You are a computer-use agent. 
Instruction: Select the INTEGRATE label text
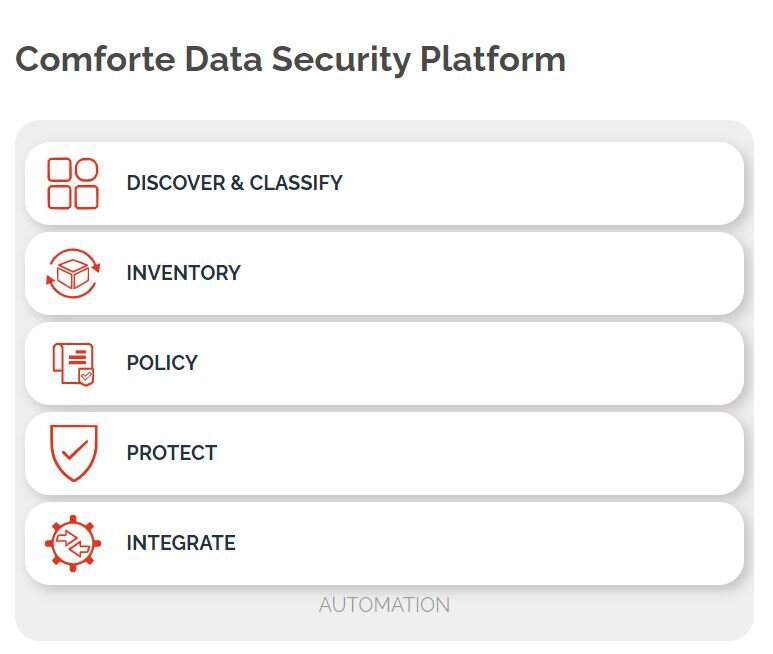[x=181, y=543]
